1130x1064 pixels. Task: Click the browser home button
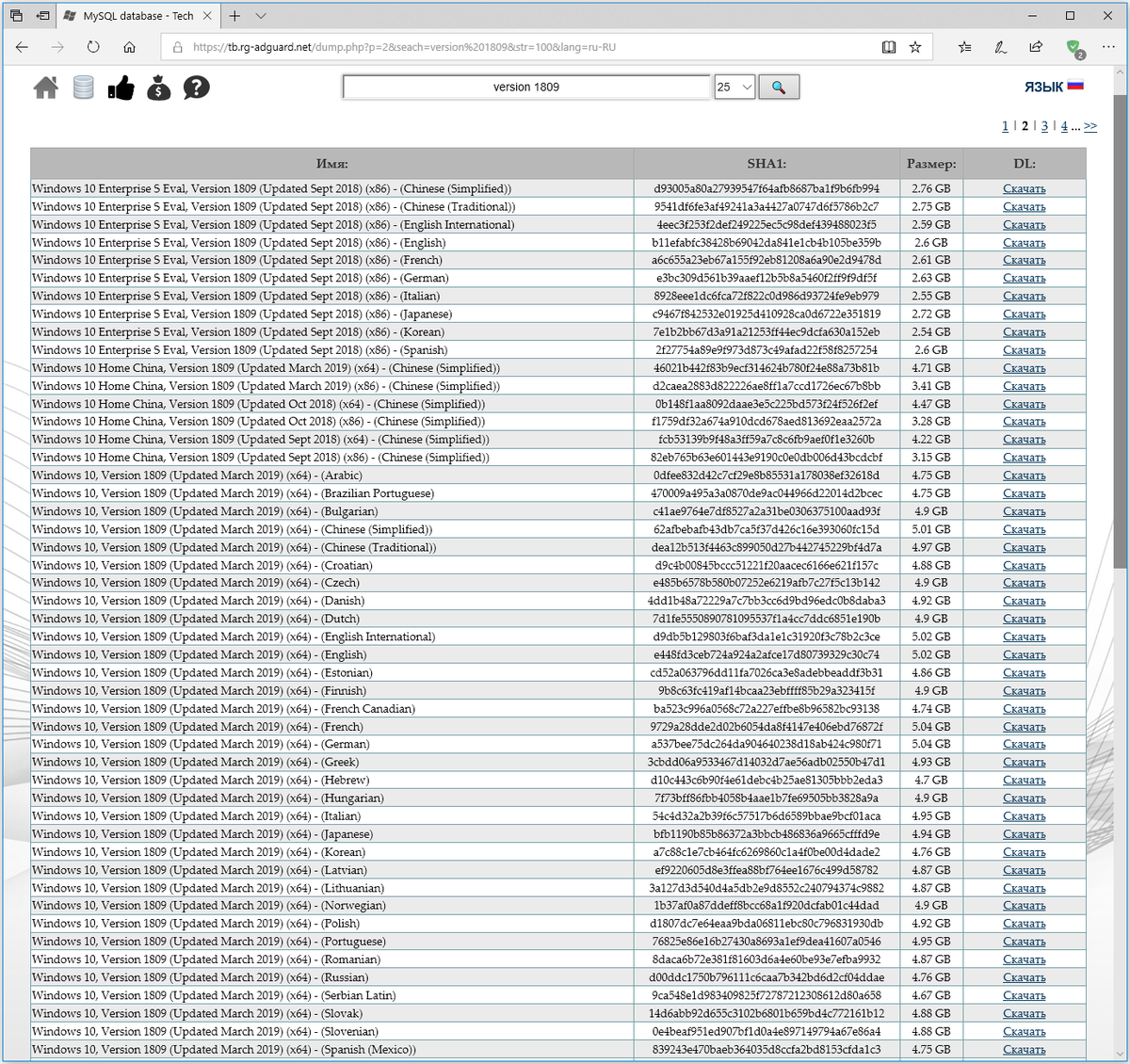[x=129, y=47]
